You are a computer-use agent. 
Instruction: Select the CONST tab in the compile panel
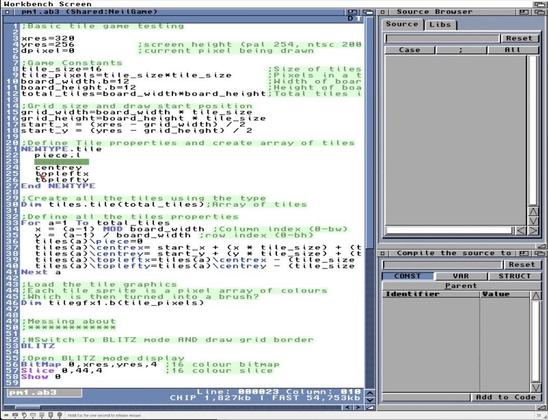408,276
